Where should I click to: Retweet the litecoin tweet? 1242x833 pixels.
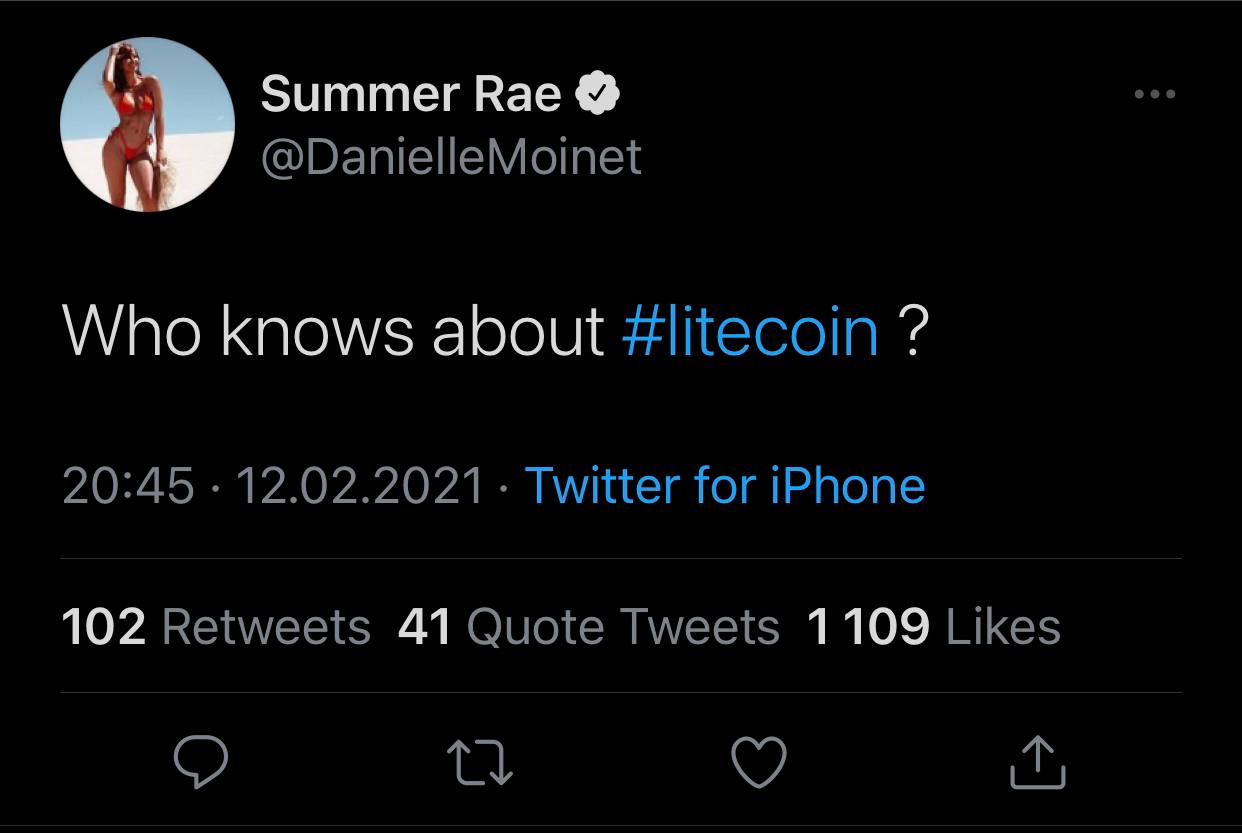click(481, 763)
